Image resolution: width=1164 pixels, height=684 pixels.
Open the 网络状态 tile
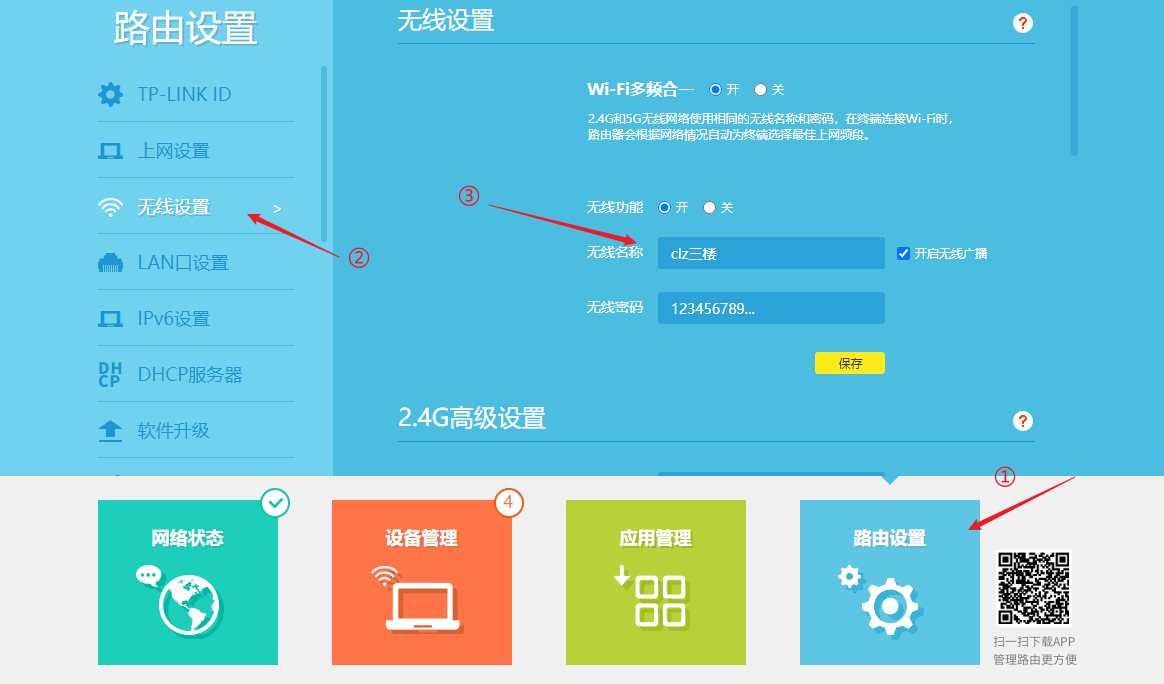click(x=188, y=582)
